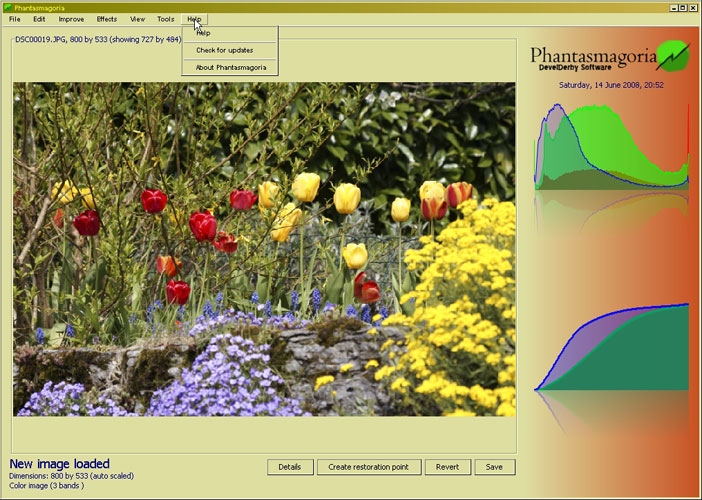Viewport: 702px width, 500px height.
Task: Click the Phantasmagoria title bar app icon
Action: click(x=7, y=7)
